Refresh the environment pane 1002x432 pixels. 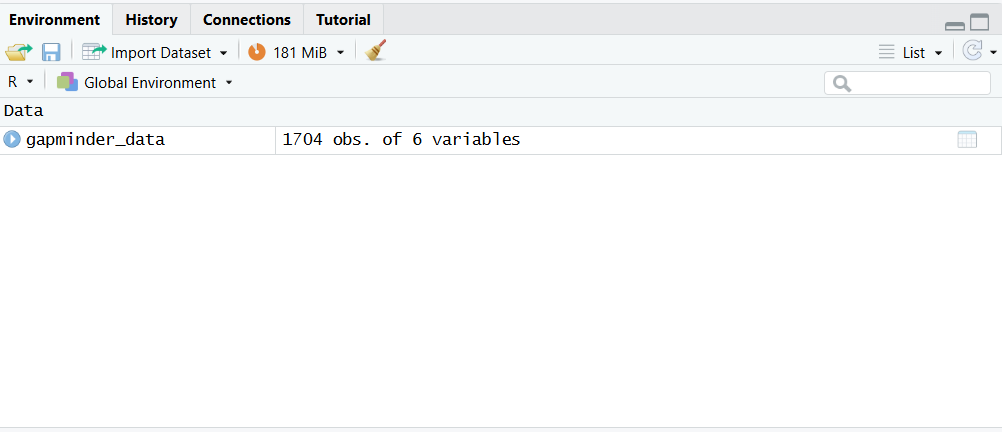click(972, 51)
